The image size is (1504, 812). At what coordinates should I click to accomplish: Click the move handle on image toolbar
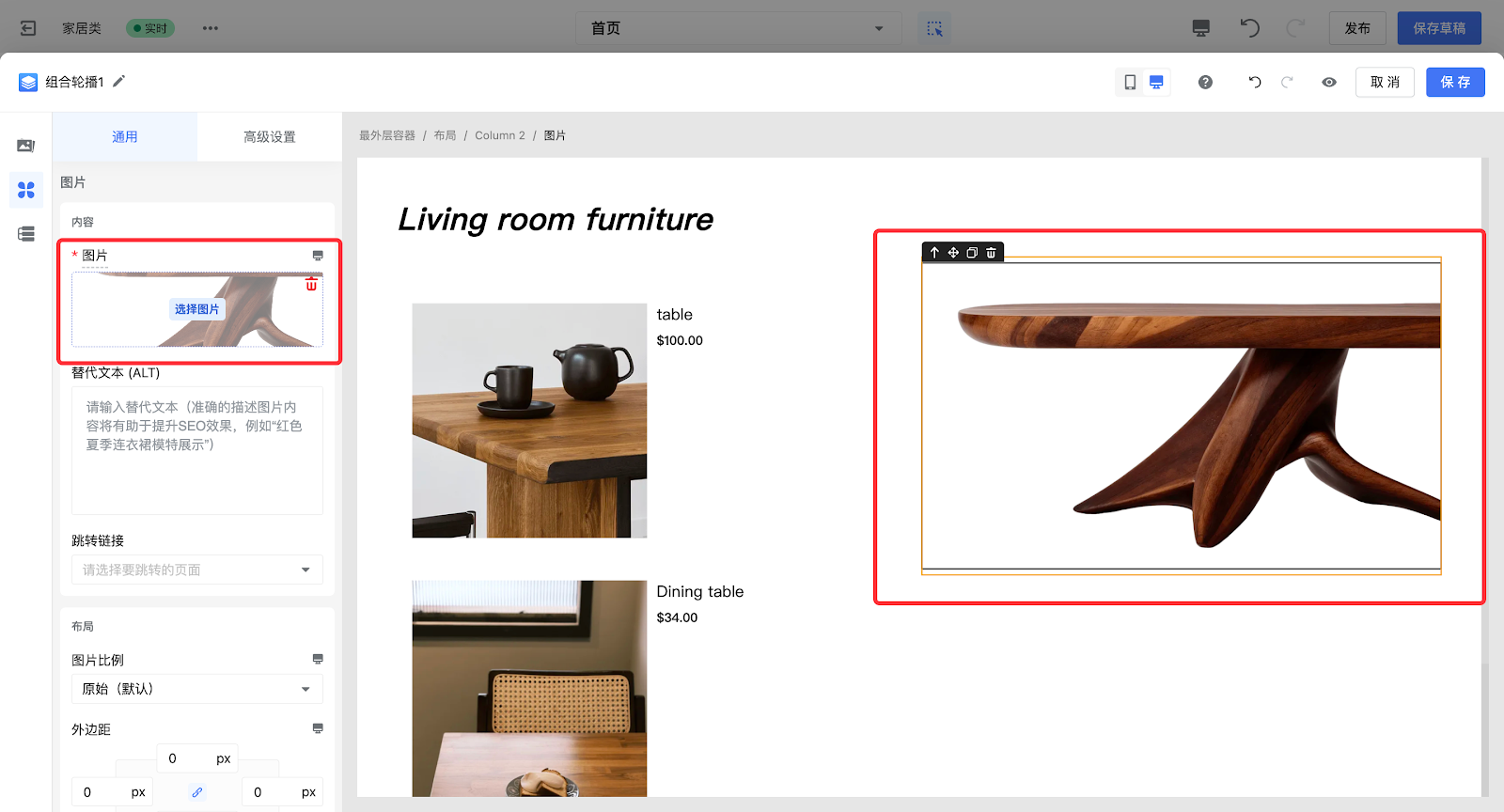953,253
